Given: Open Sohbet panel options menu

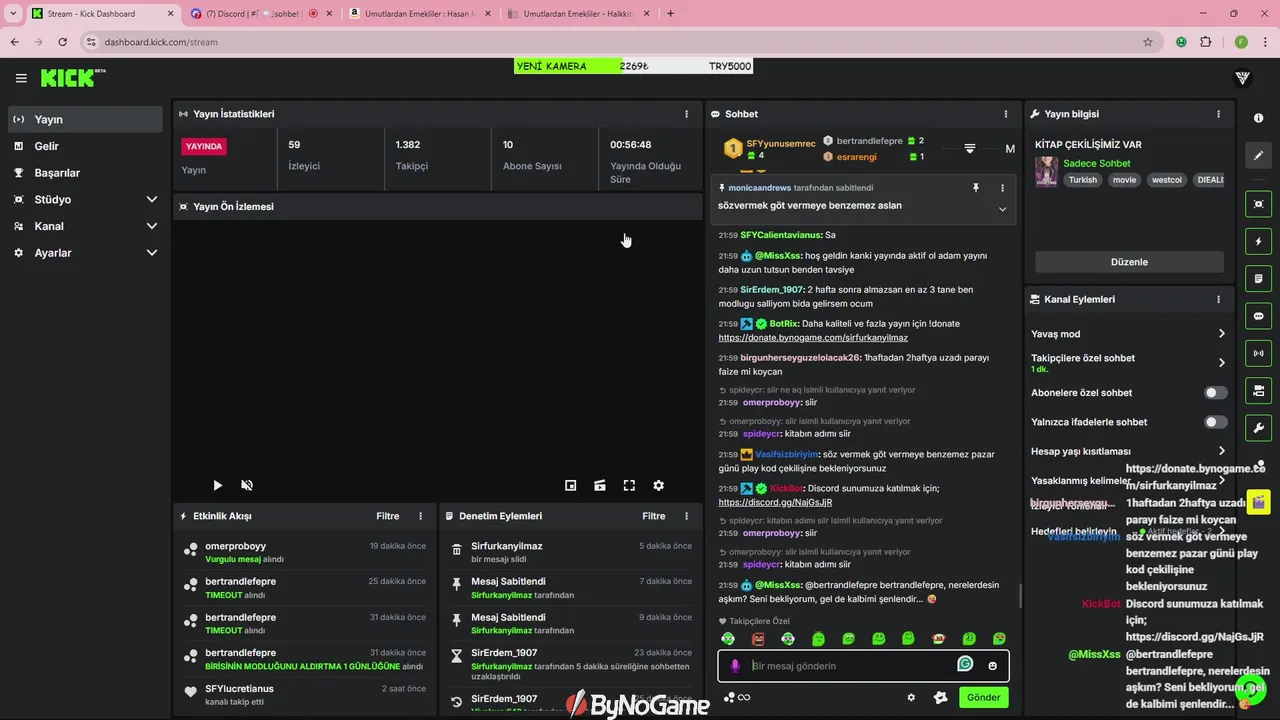Looking at the screenshot, I should pos(1006,114).
